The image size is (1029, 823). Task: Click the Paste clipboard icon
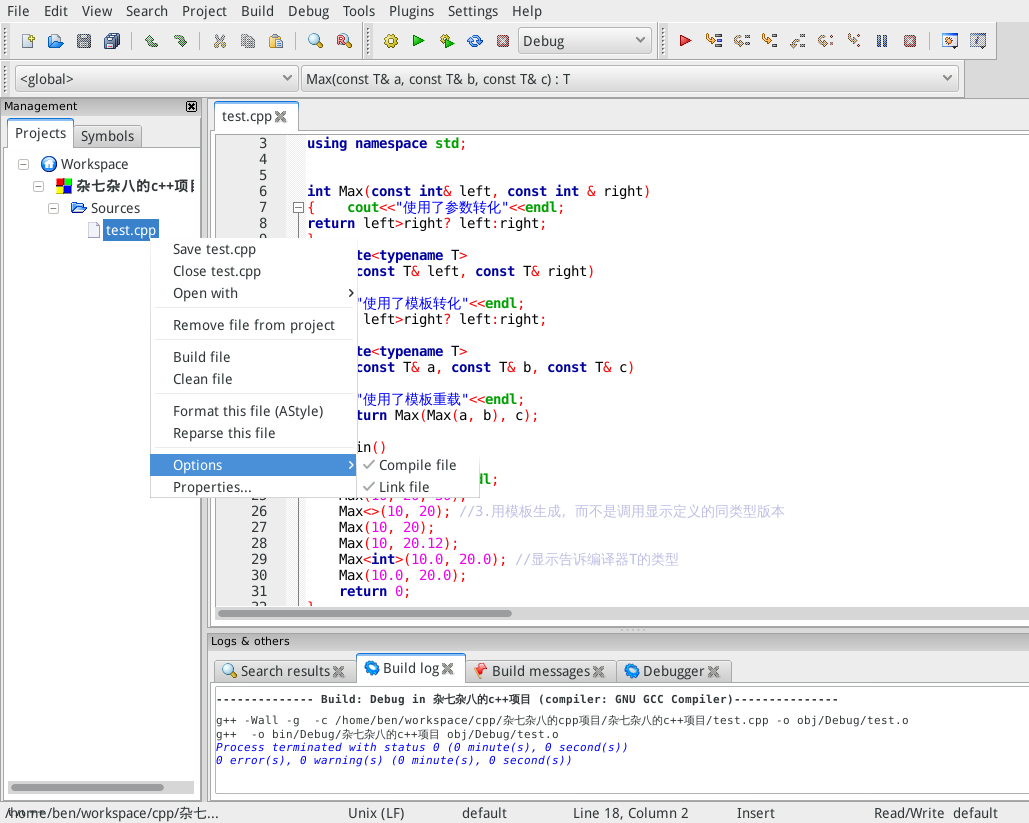(276, 41)
